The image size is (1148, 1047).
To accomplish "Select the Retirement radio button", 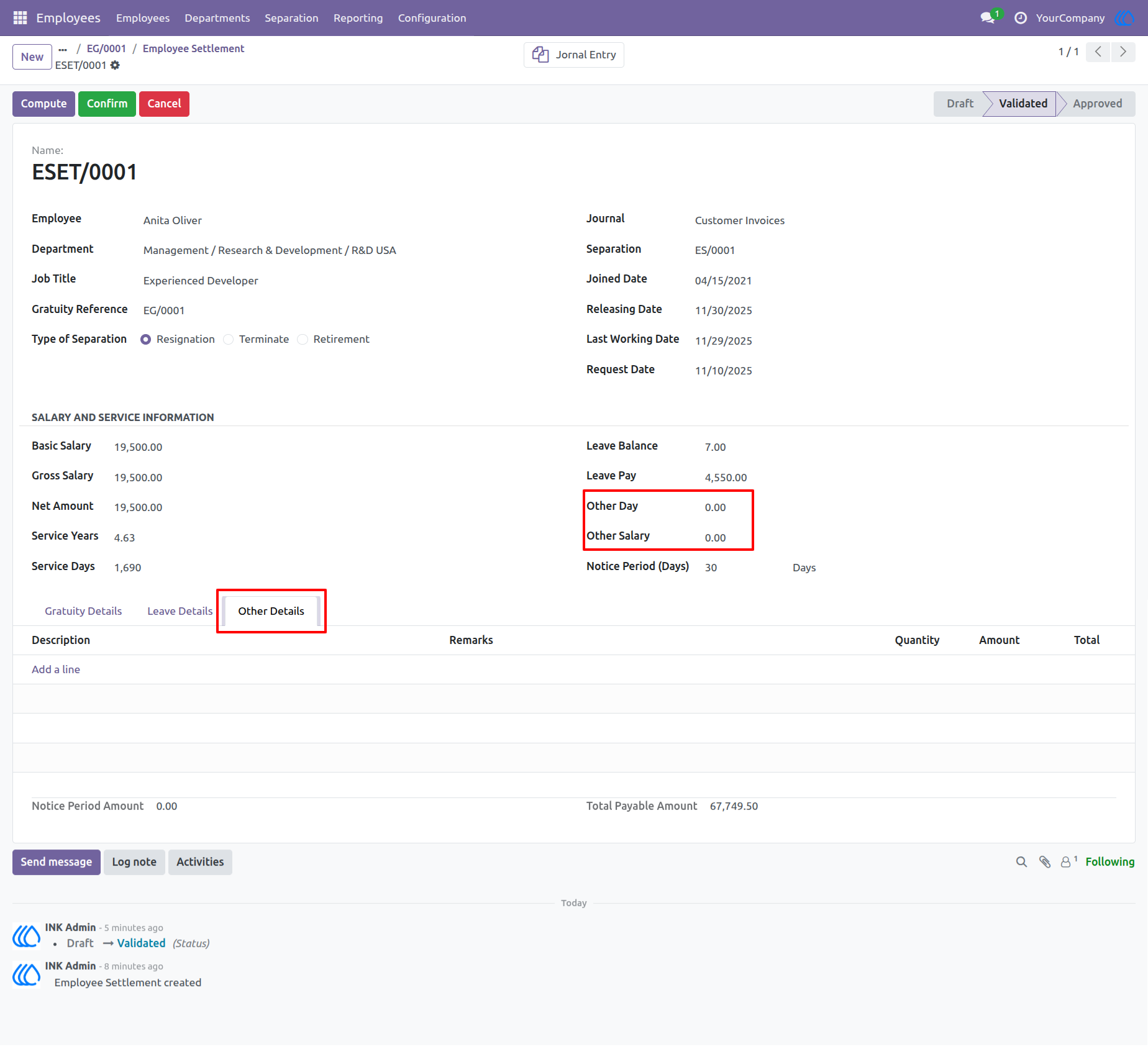I will tap(303, 340).
